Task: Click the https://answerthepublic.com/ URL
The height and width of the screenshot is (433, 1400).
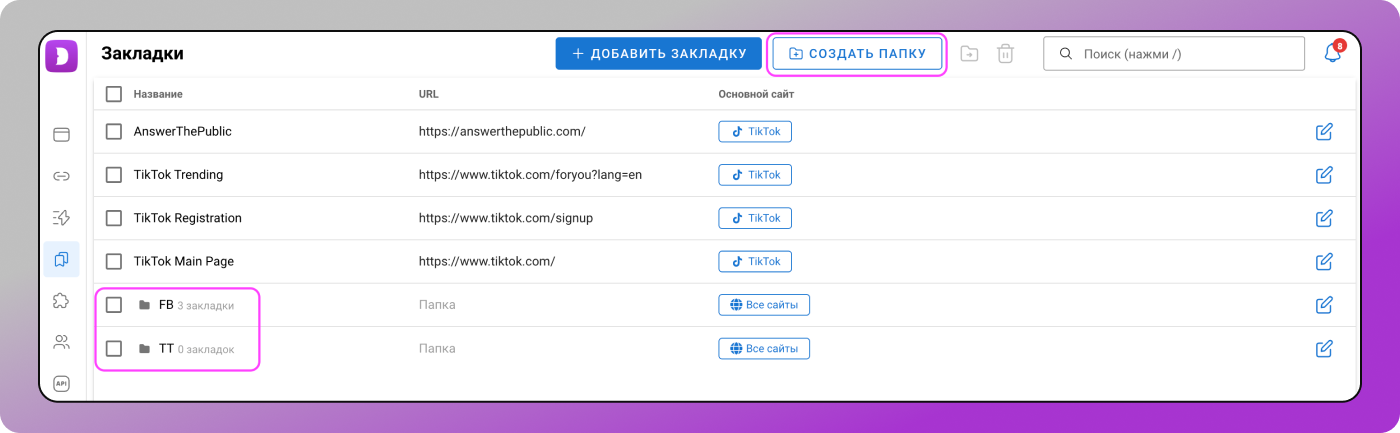Action: click(502, 131)
